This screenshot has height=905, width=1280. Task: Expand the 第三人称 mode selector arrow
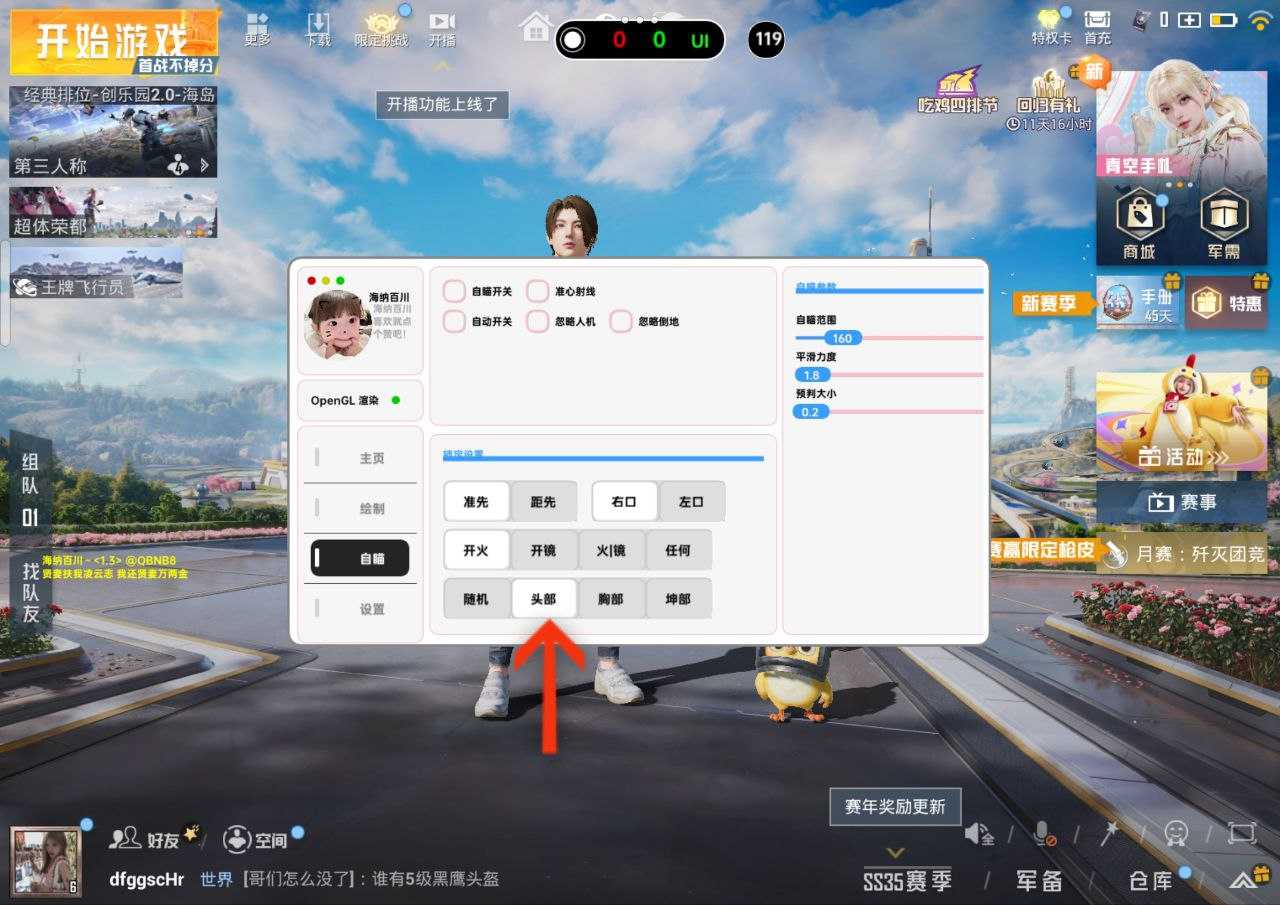(x=205, y=166)
